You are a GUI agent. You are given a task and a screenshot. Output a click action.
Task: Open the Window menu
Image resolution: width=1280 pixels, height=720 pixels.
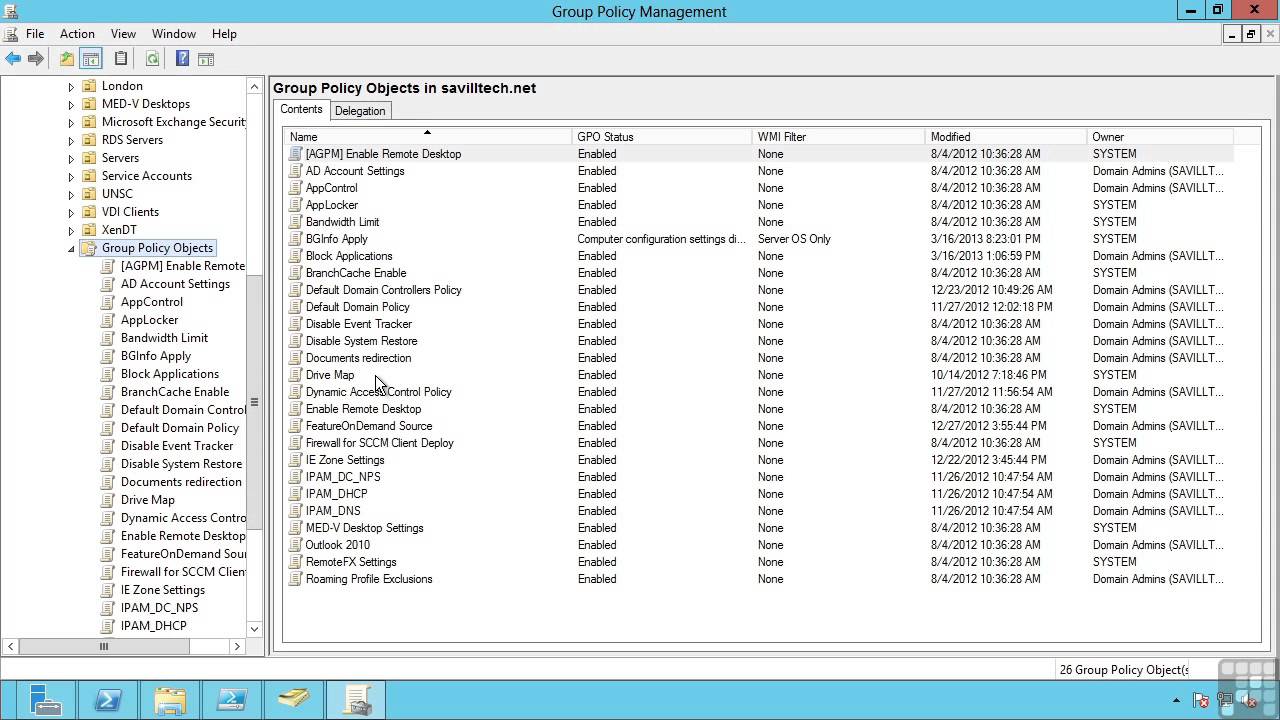coord(174,34)
